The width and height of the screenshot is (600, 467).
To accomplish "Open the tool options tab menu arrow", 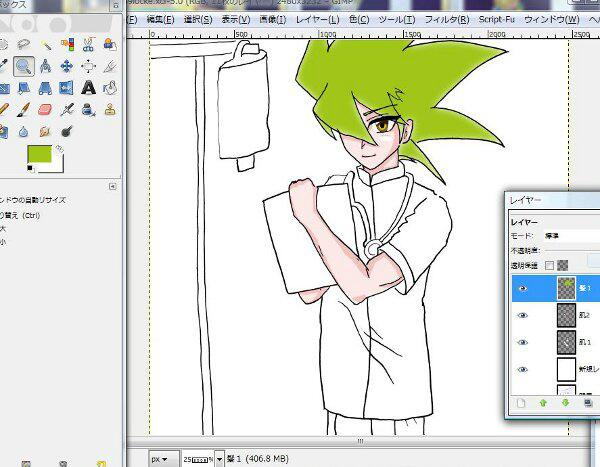I will click(x=112, y=186).
